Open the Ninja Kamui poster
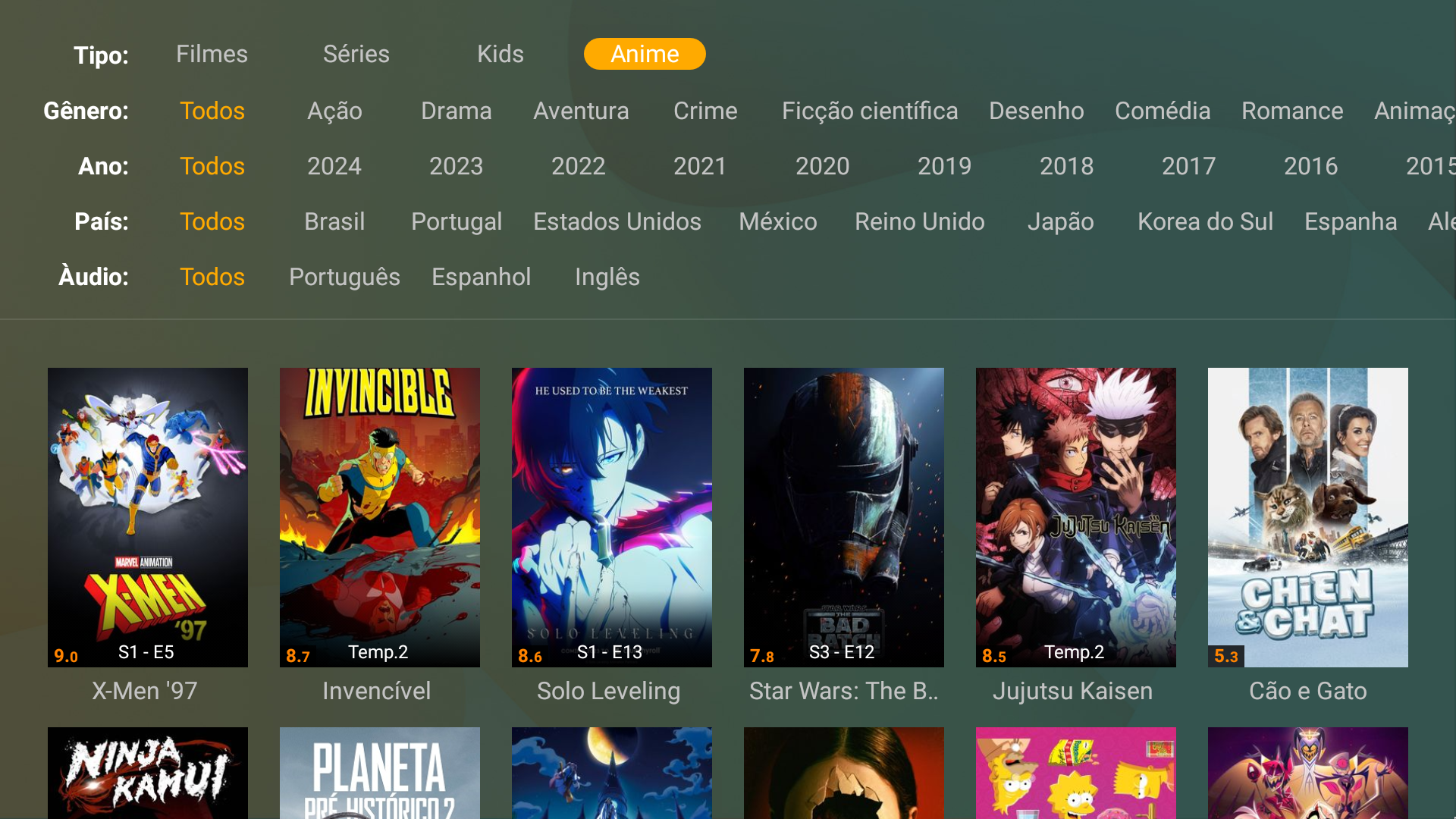Screen dimensions: 1456x819 tap(148, 773)
